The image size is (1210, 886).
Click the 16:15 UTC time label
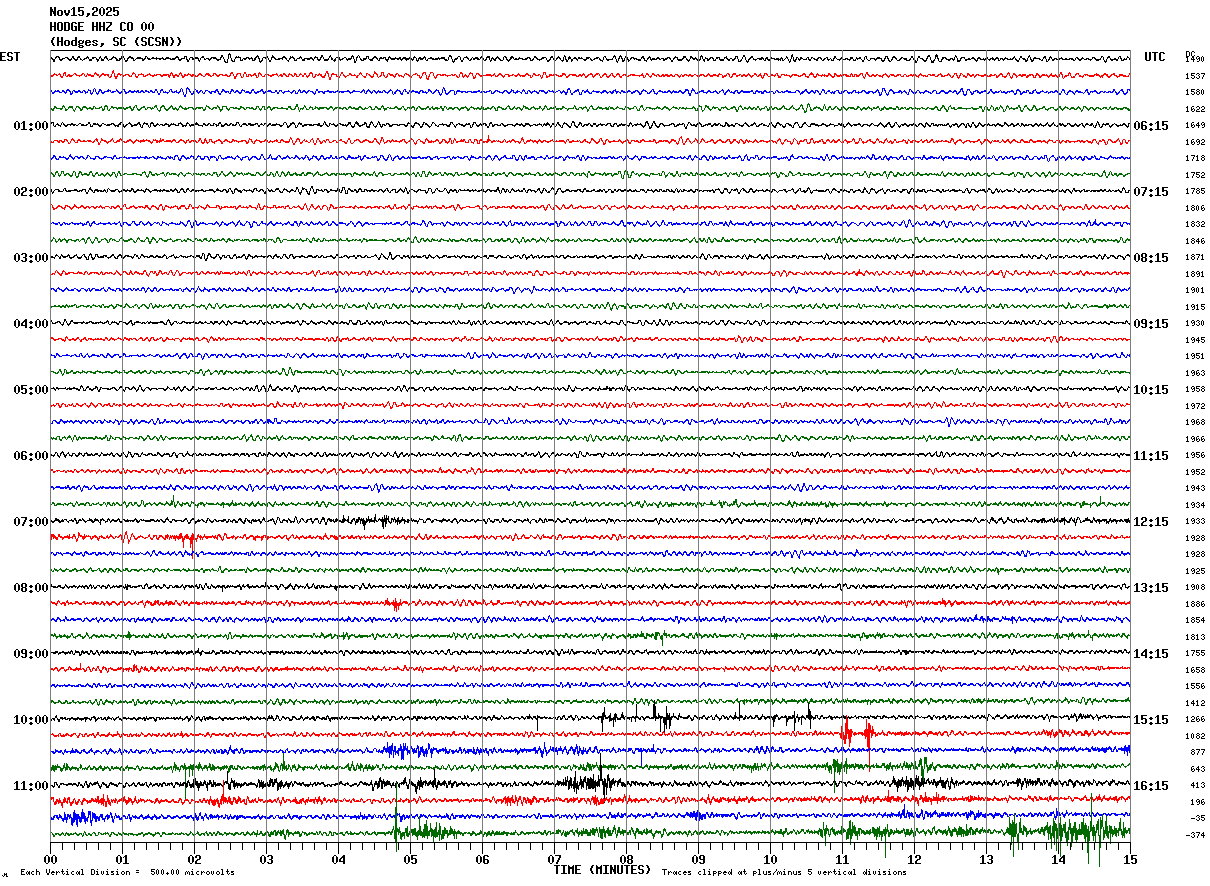click(1151, 786)
